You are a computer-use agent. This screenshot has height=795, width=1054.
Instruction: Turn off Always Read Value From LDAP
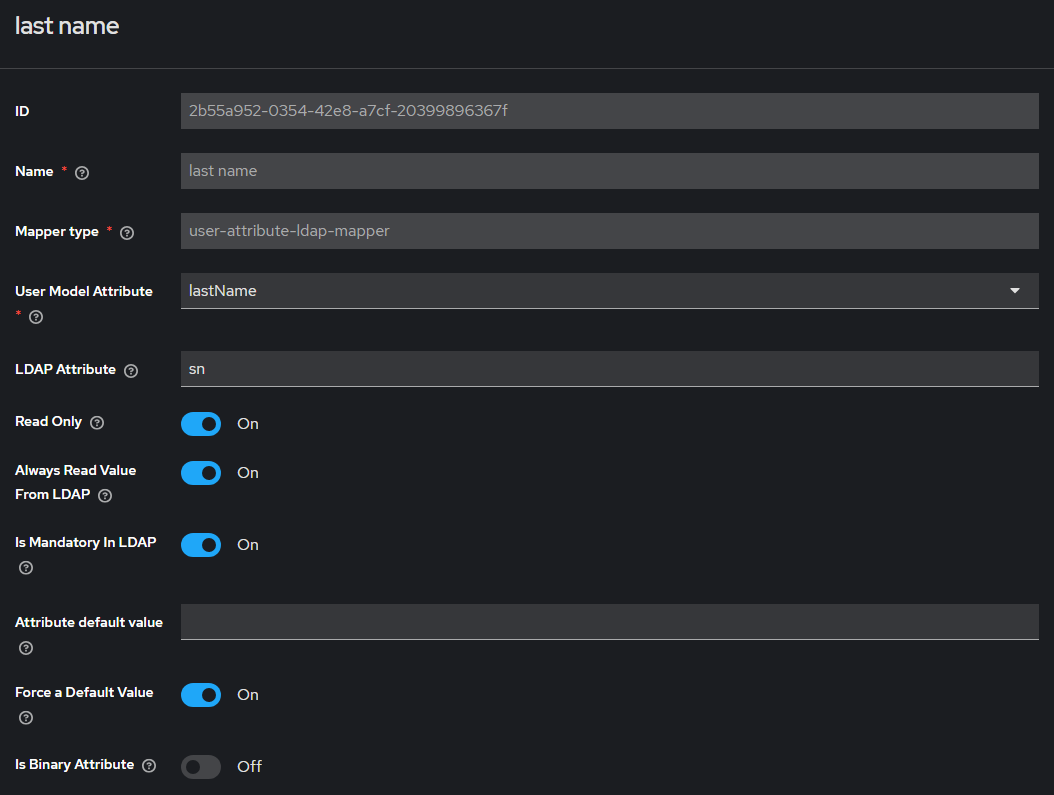coord(201,473)
